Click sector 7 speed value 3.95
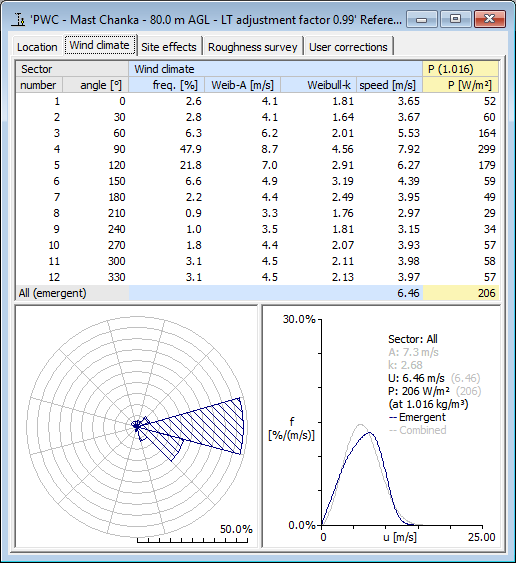Screen dimensions: 516x563 coord(409,197)
